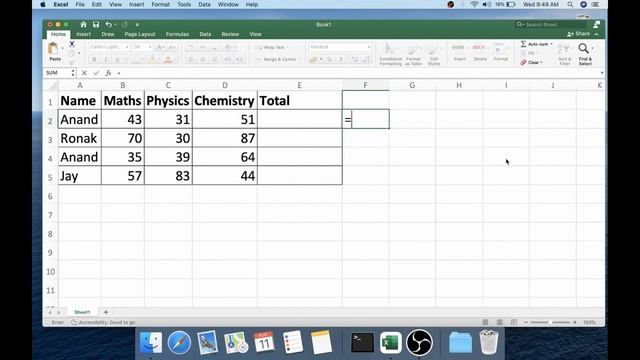Open Safari from the Dock
The width and height of the screenshot is (640, 360).
179,342
